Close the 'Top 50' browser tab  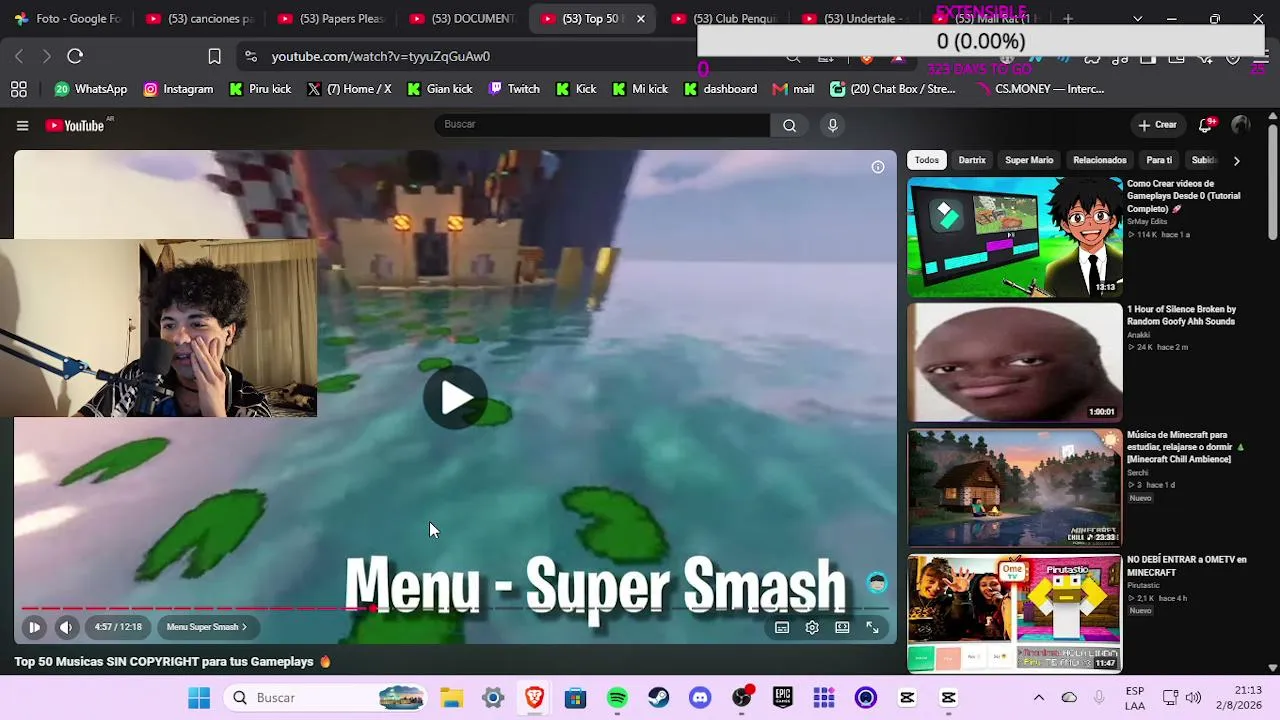641,18
